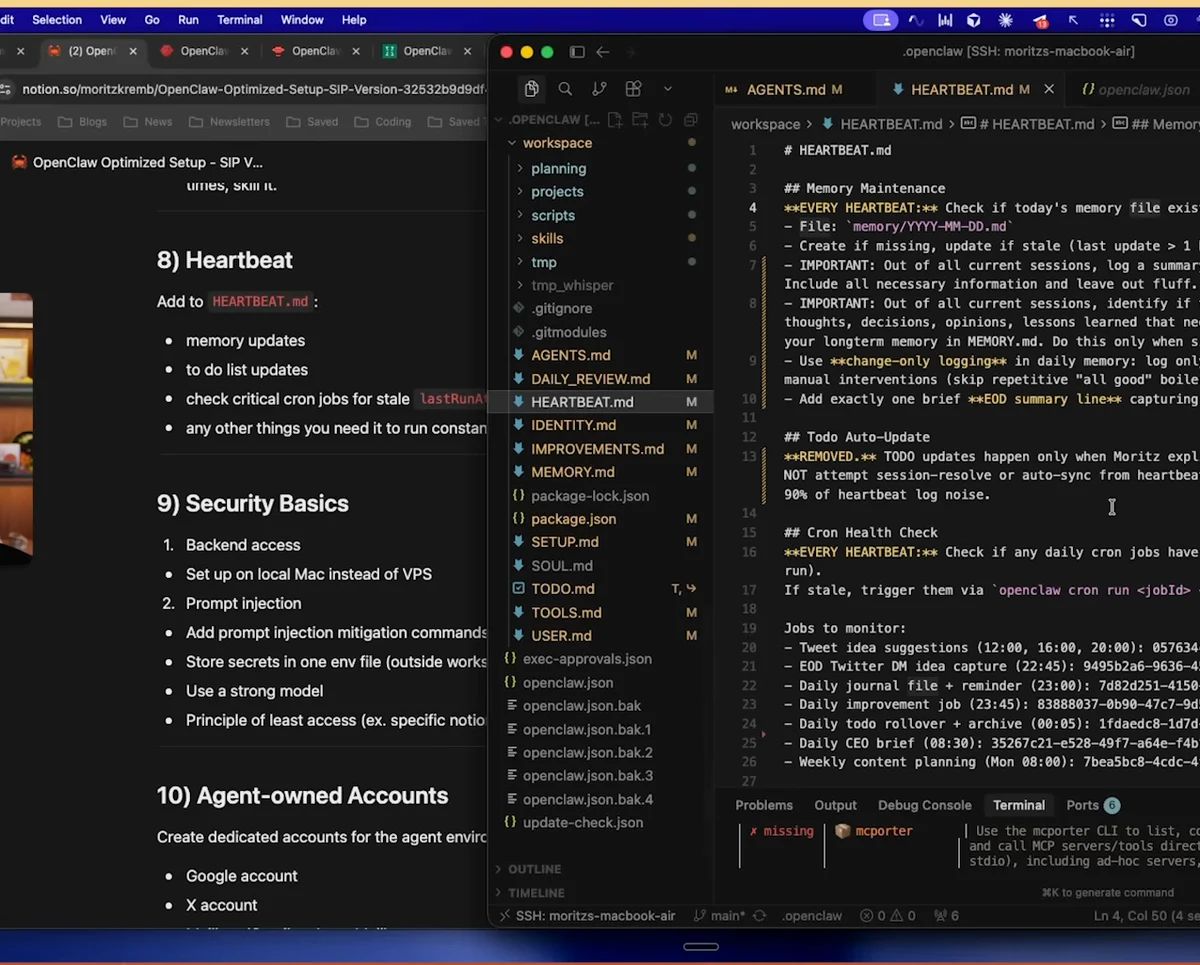Create a new file using the Explorer header icon
This screenshot has width=1200, height=965.
click(x=615, y=118)
